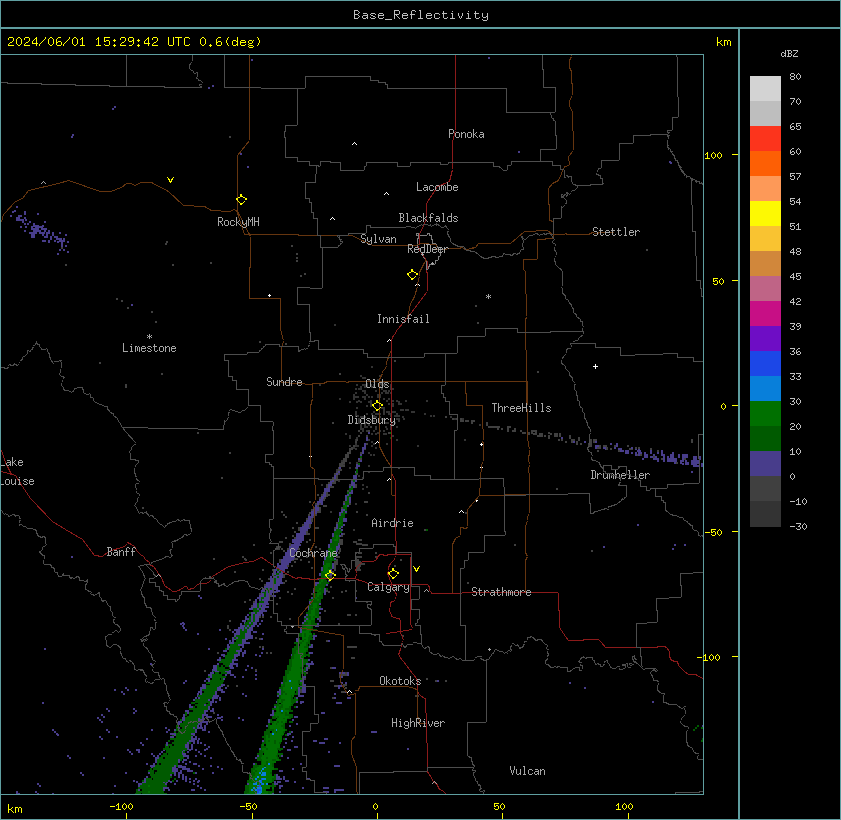Click the yellow v marker east of Calgary's diamond
The width and height of the screenshot is (841, 820).
[416, 568]
